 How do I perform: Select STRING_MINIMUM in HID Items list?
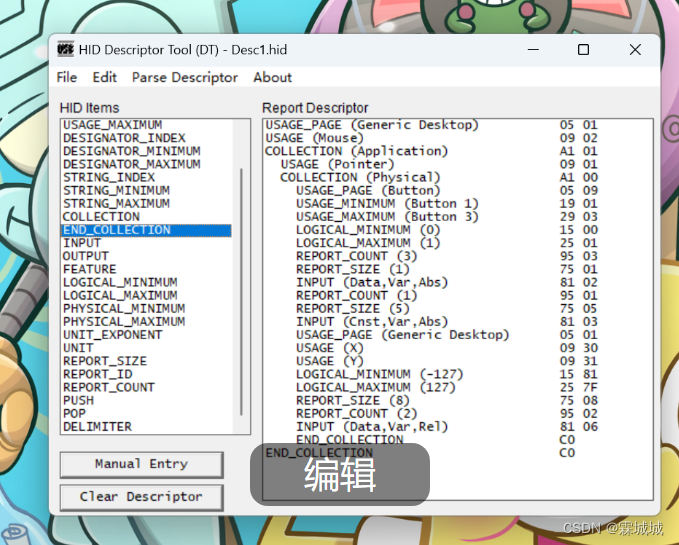coord(146,190)
